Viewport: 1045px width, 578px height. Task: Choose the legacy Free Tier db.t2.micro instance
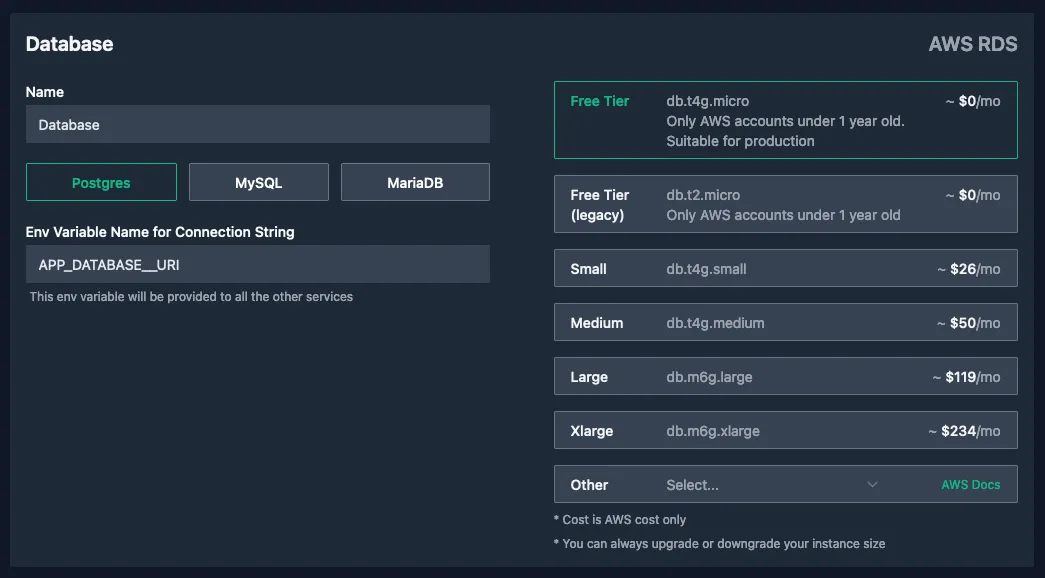pyautogui.click(x=785, y=204)
